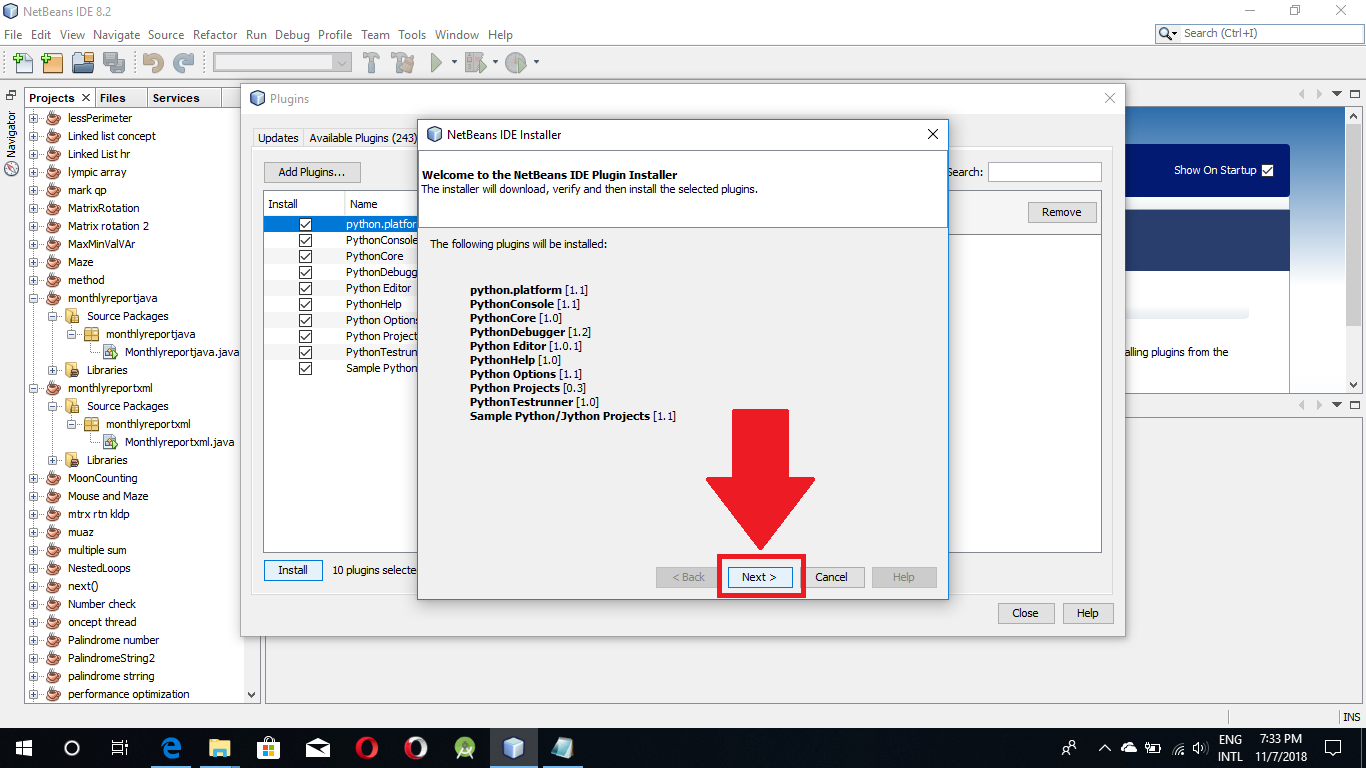Click the New File toolbar icon
Screen dimensions: 1366x768
(22, 63)
